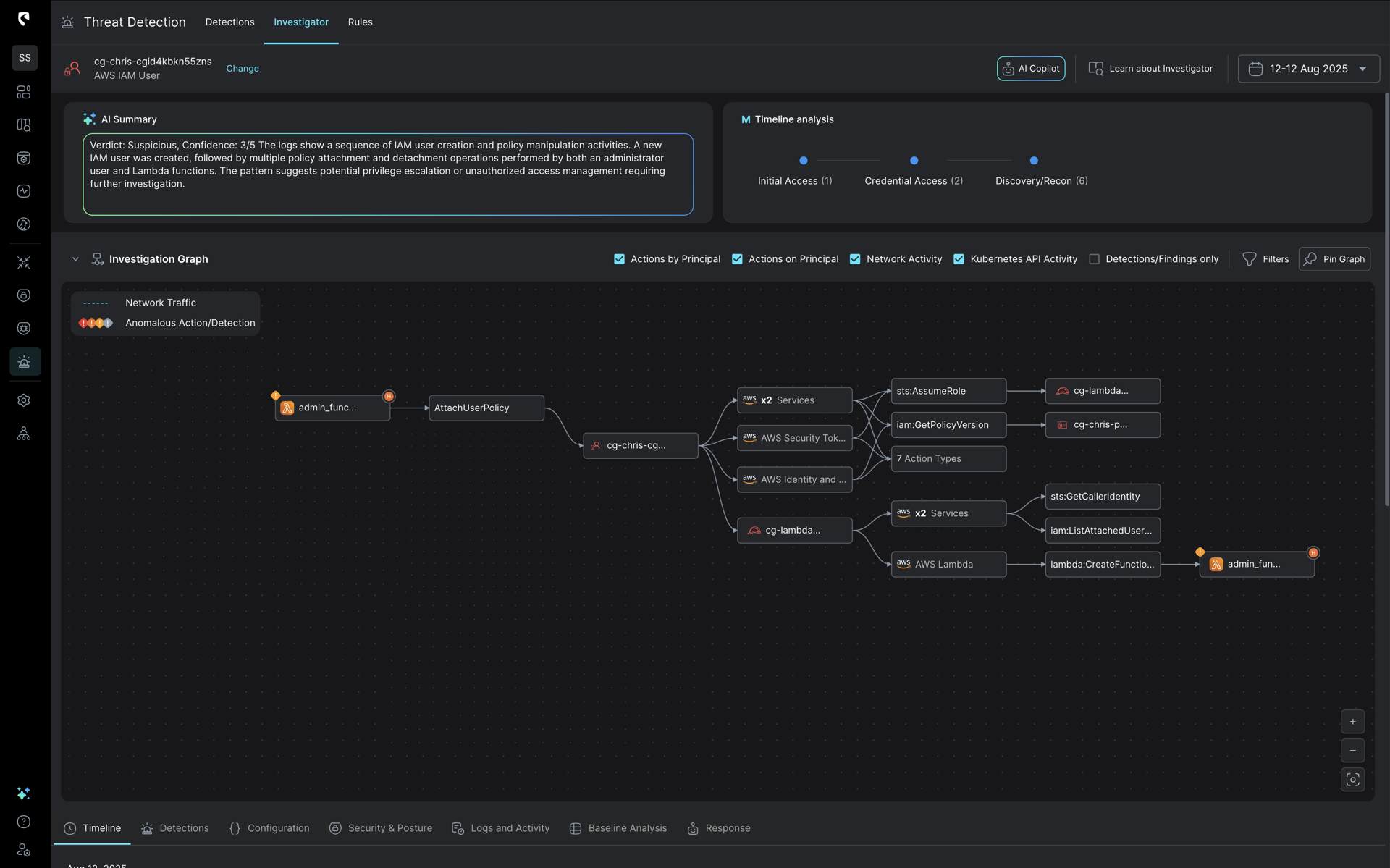Click the Threat Detection header alarm icon

(x=67, y=22)
